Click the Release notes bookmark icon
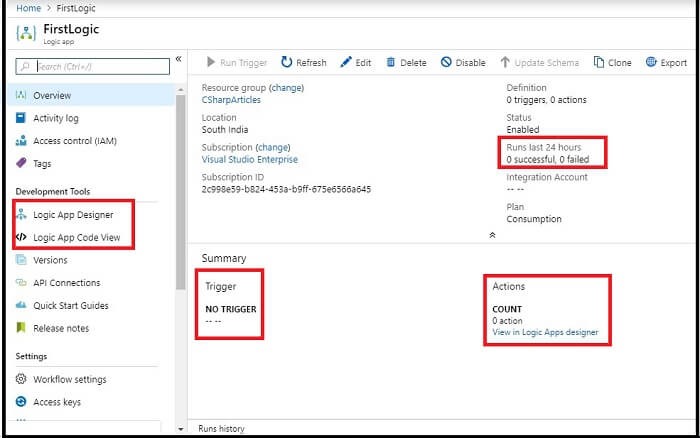This screenshot has height=438, width=700. (x=21, y=328)
